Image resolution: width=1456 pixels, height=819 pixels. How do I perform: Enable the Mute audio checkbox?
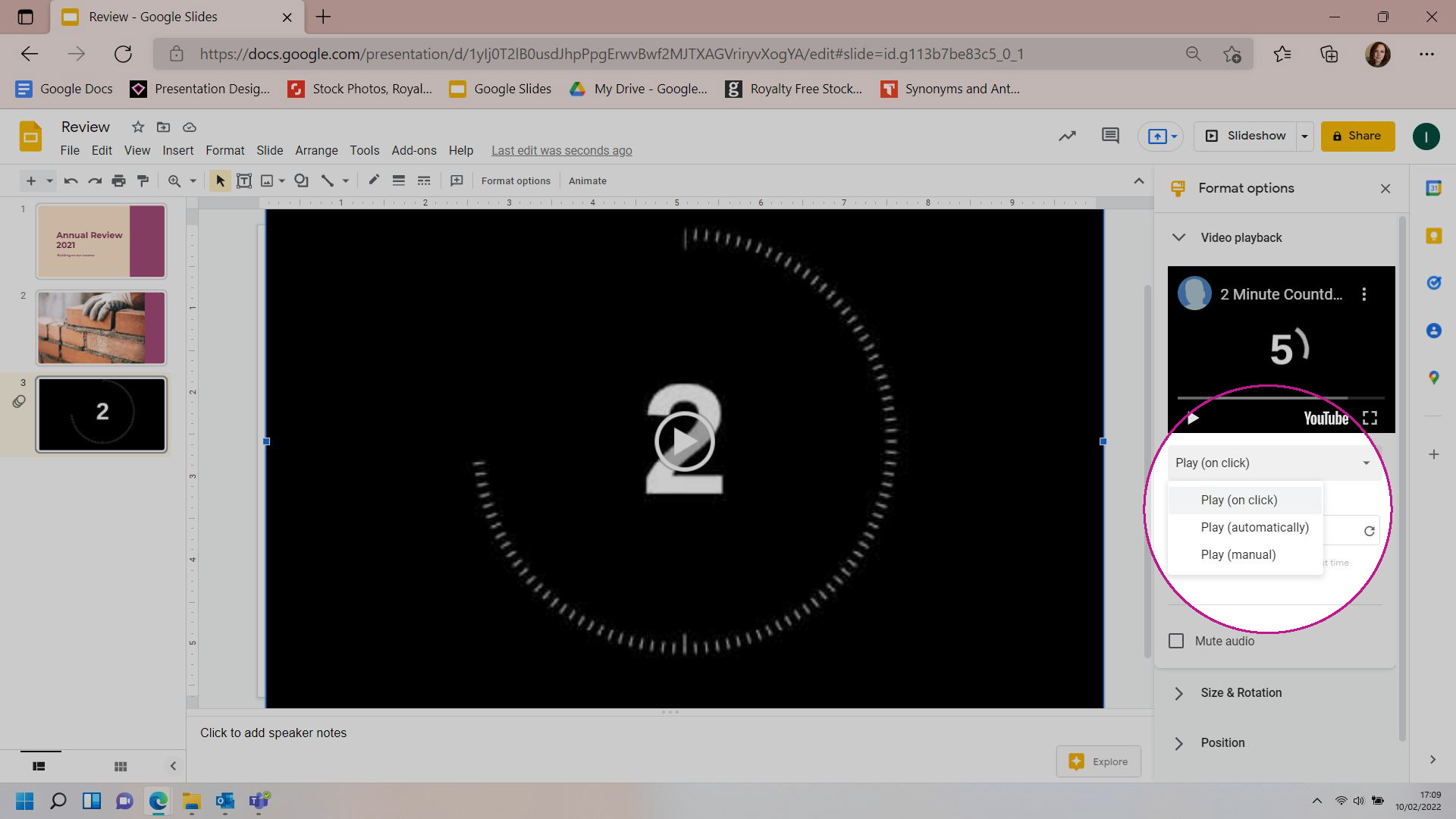1176,640
